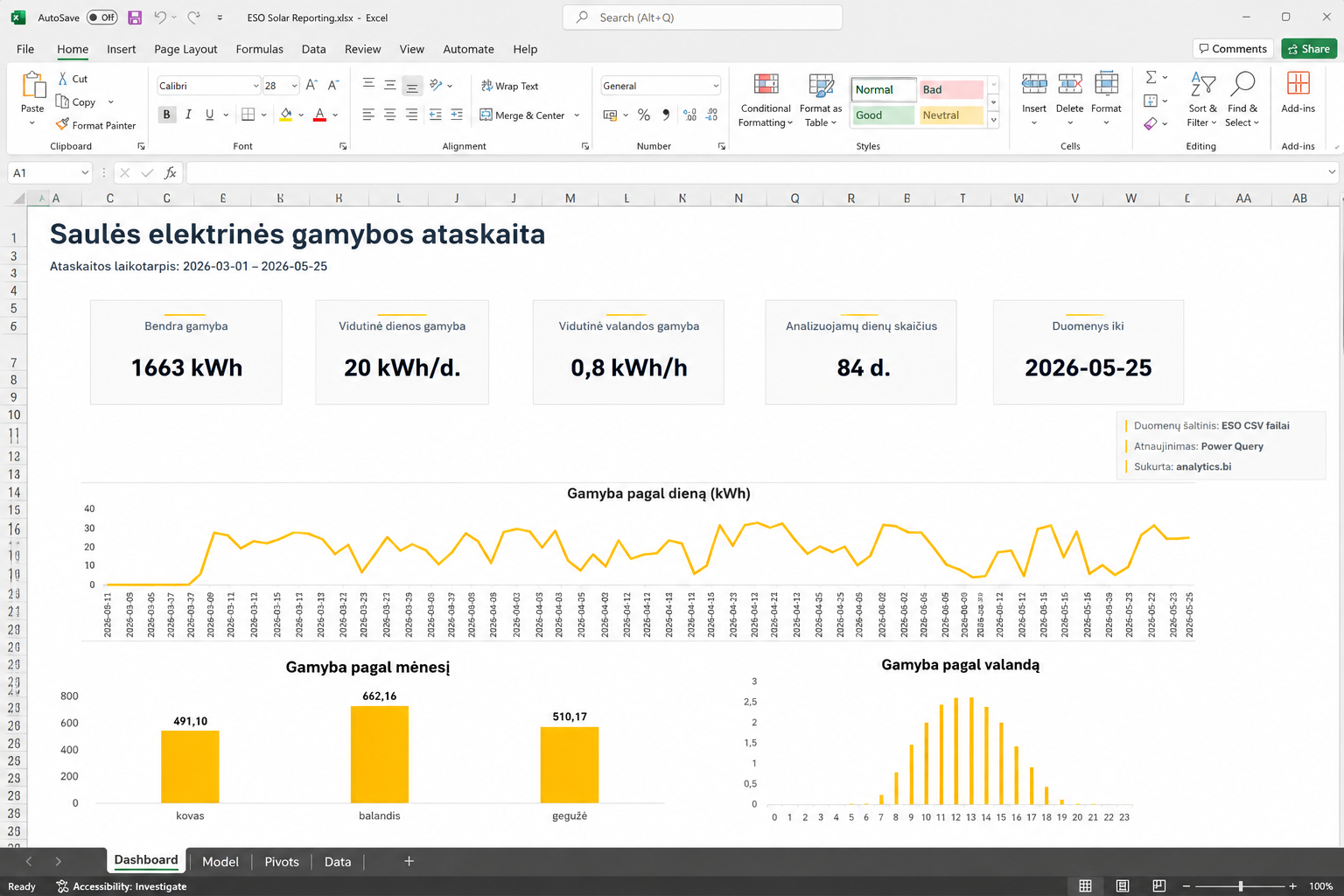The image size is (1344, 896).
Task: Click the Decrease Decimal icon
Action: pos(711,115)
